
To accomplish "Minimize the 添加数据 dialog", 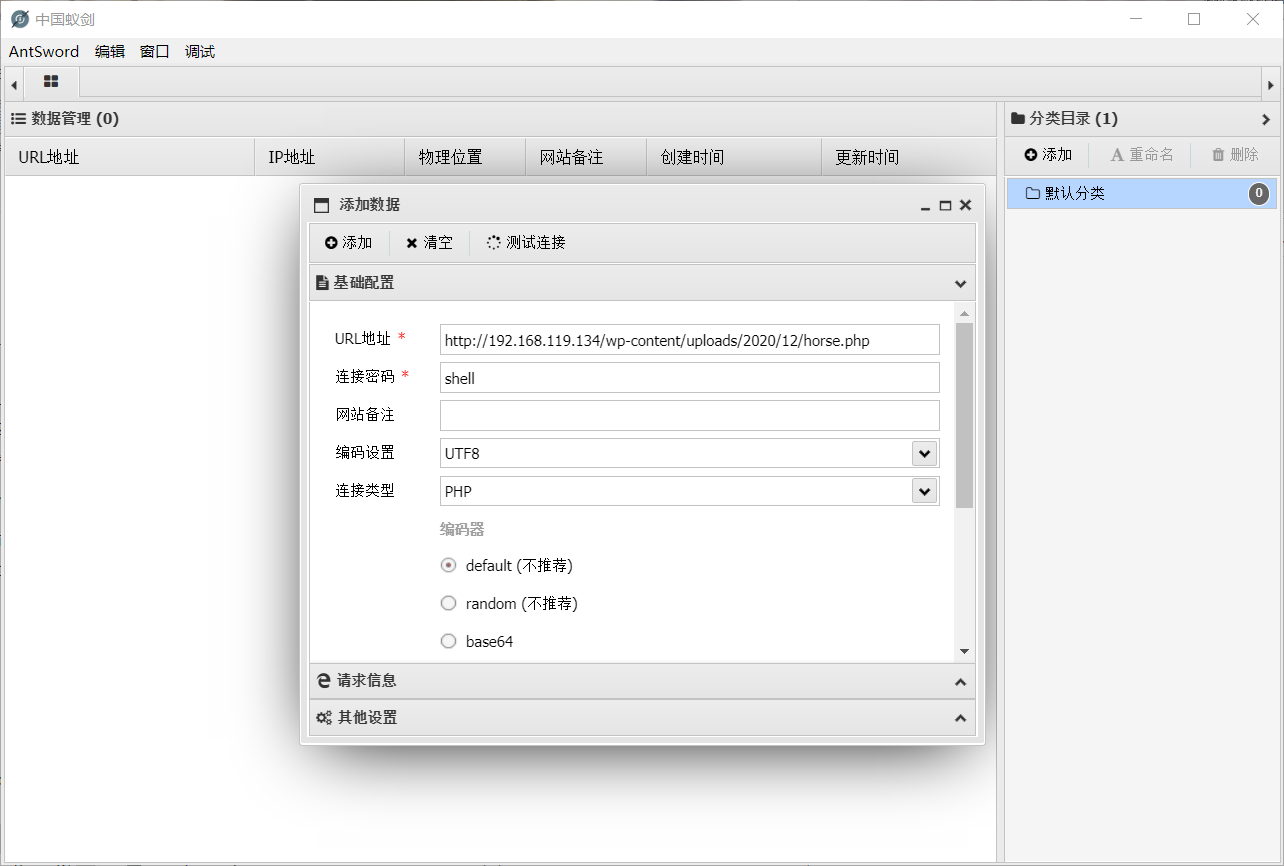I will click(925, 206).
